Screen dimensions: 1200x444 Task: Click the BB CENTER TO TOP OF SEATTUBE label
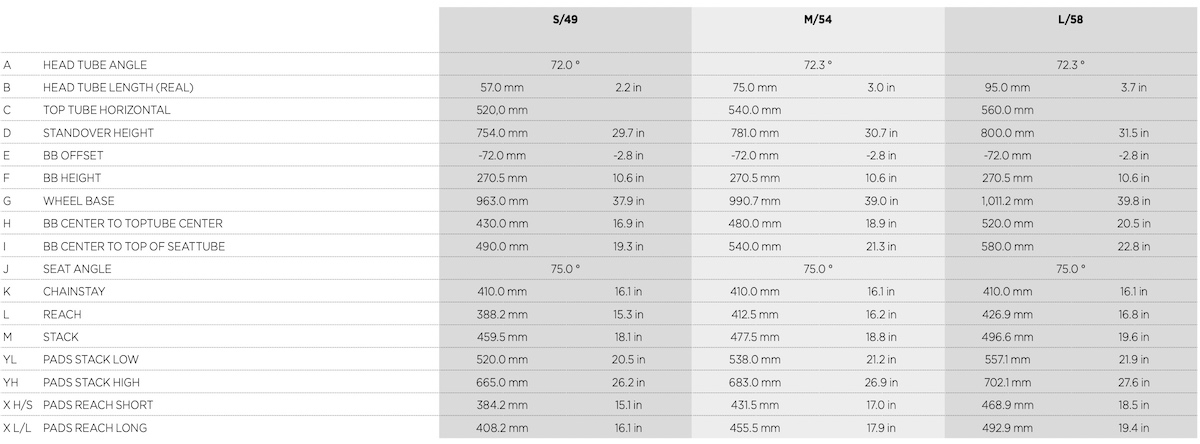tap(134, 246)
